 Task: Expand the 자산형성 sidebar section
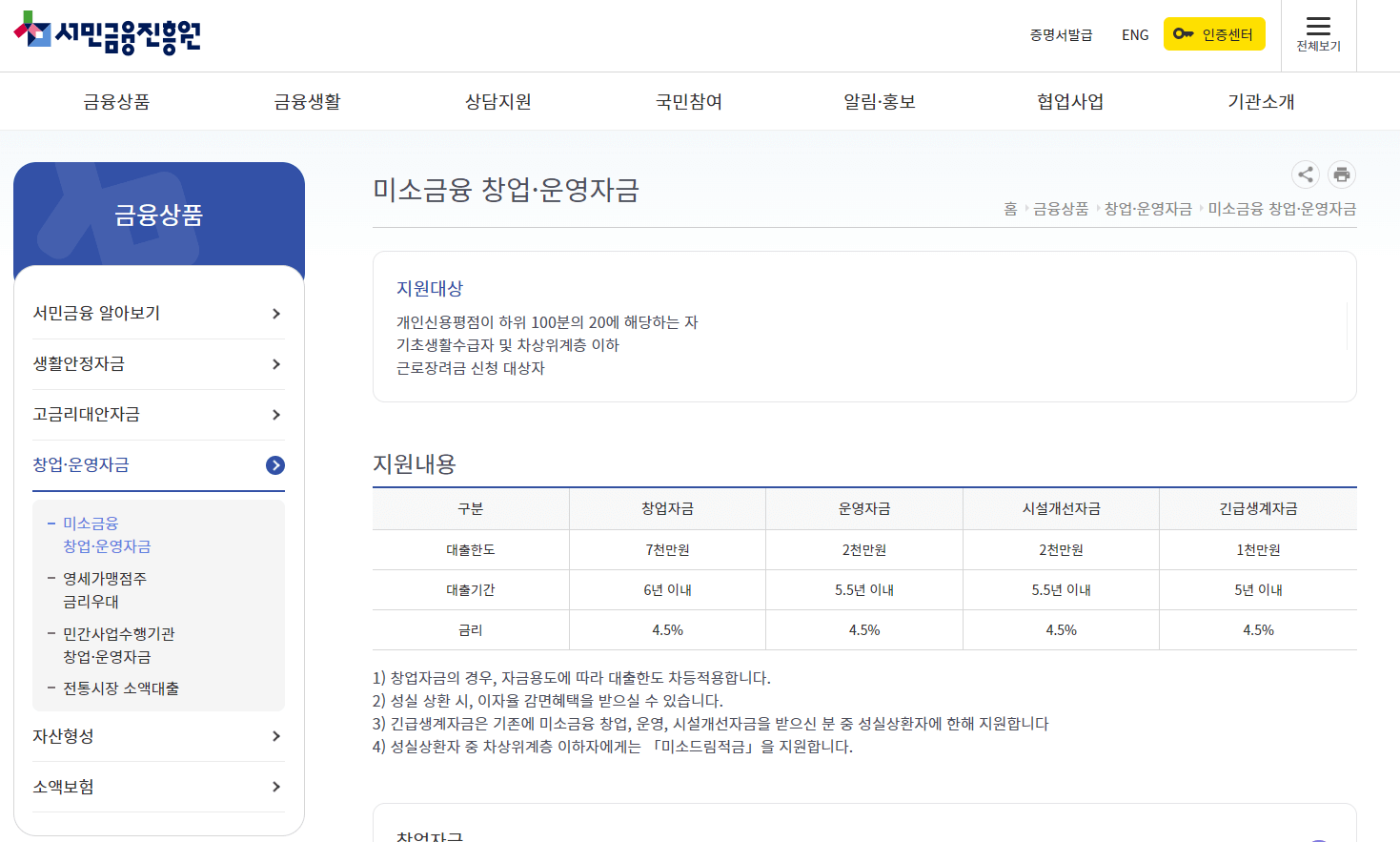62,736
